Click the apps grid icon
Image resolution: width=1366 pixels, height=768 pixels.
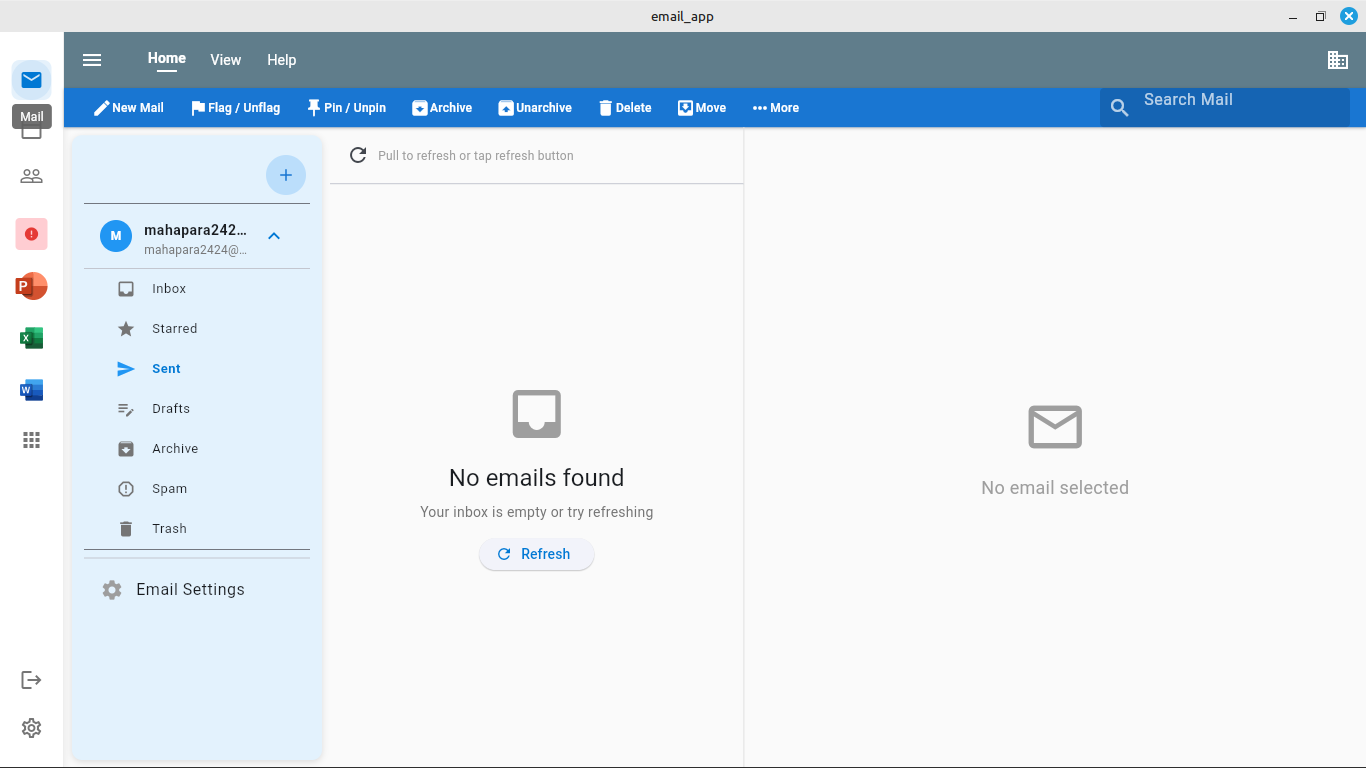(x=31, y=440)
